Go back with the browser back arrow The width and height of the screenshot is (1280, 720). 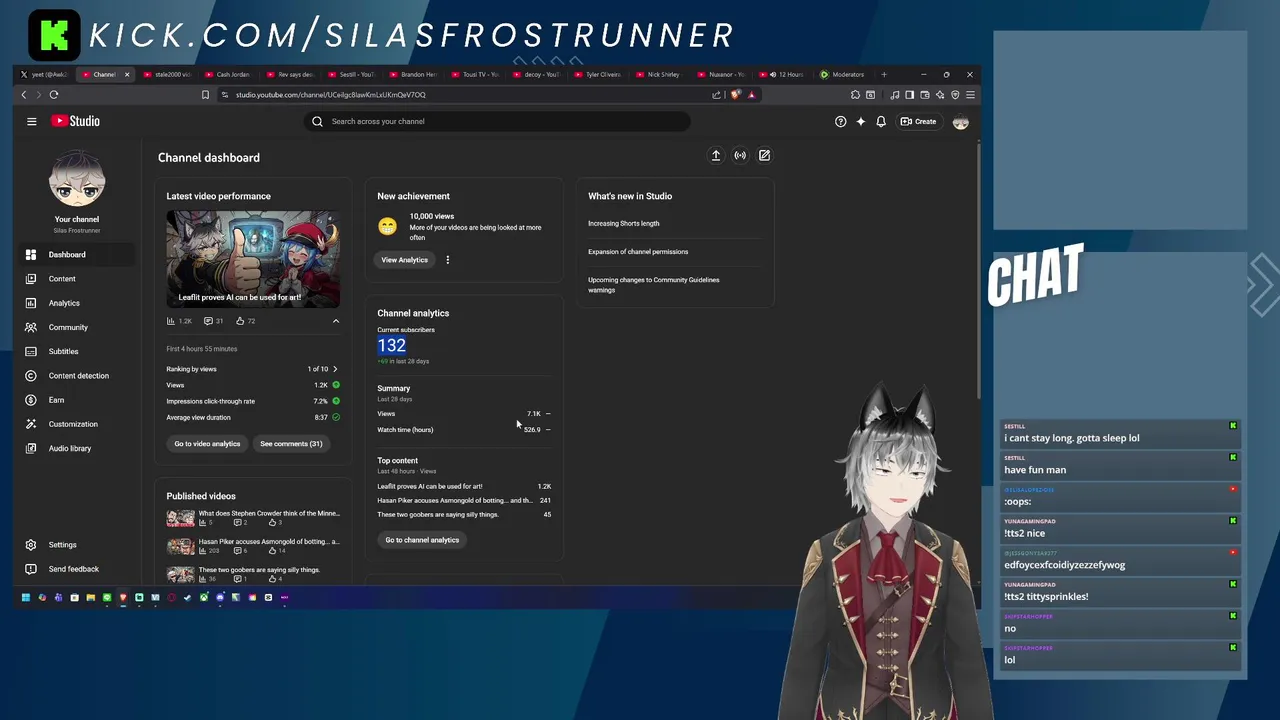coord(24,95)
